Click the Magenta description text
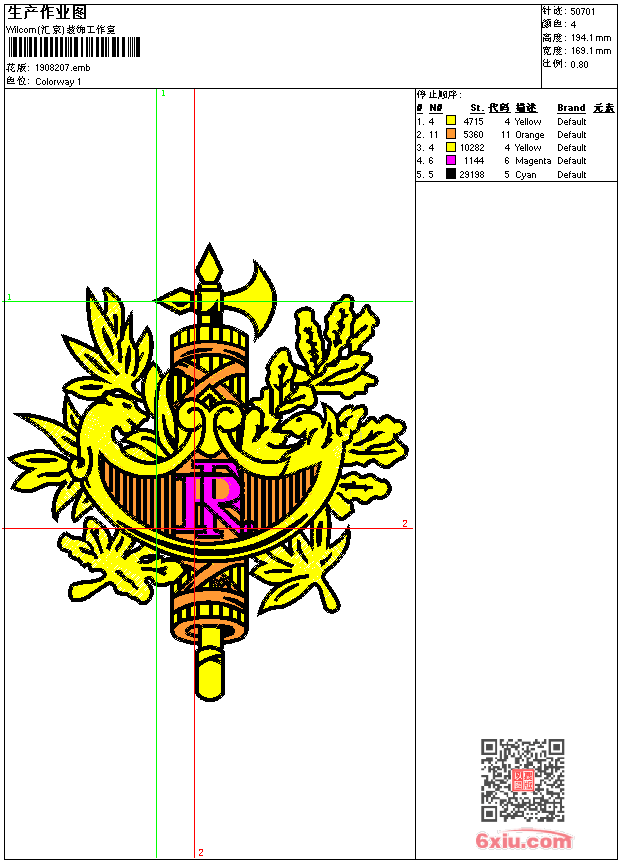 pyautogui.click(x=533, y=161)
